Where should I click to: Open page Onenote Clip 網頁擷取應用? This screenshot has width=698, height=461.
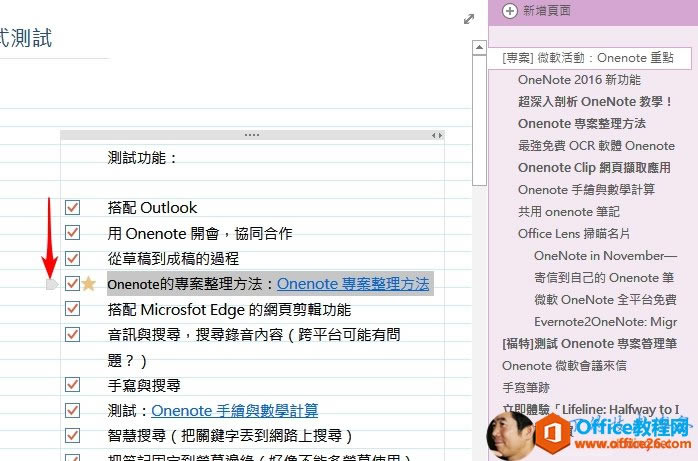(594, 167)
